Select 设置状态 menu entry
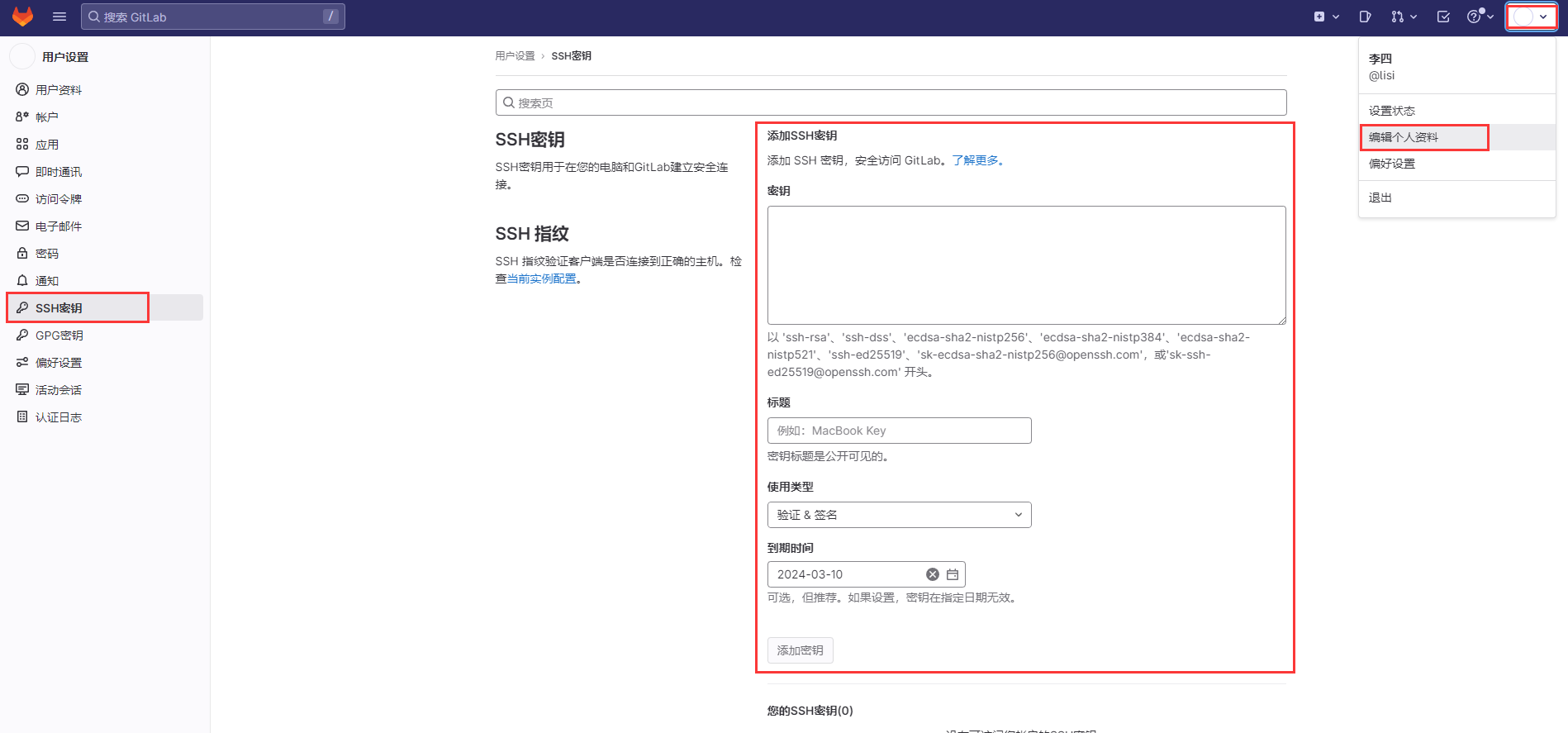This screenshot has height=733, width=1568. [1392, 111]
